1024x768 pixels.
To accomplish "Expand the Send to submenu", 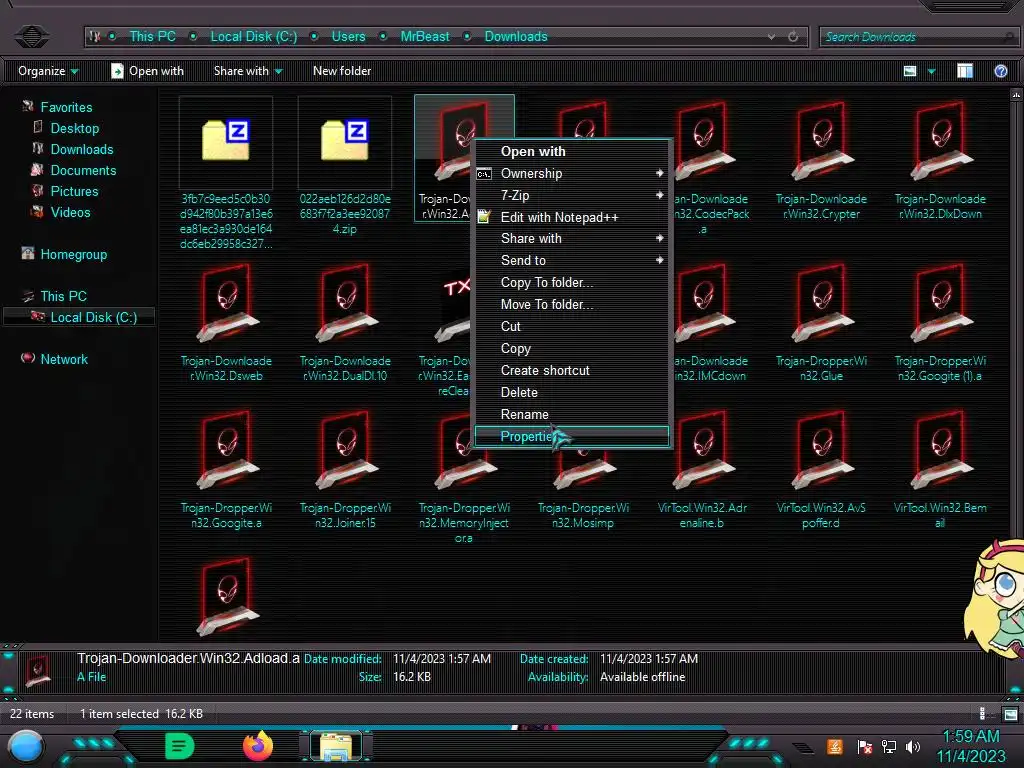I will click(572, 260).
